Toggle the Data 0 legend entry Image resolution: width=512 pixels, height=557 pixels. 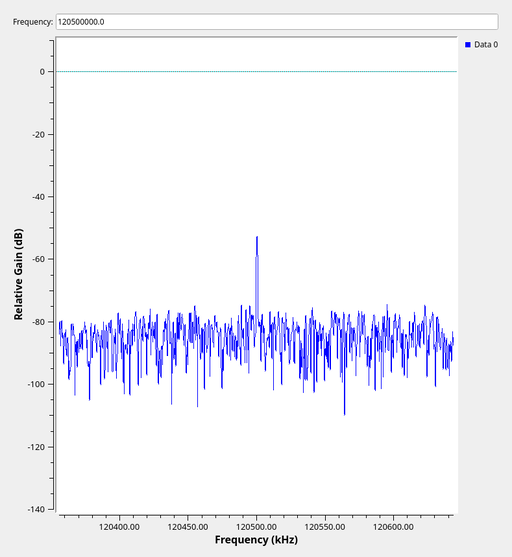(x=481, y=45)
